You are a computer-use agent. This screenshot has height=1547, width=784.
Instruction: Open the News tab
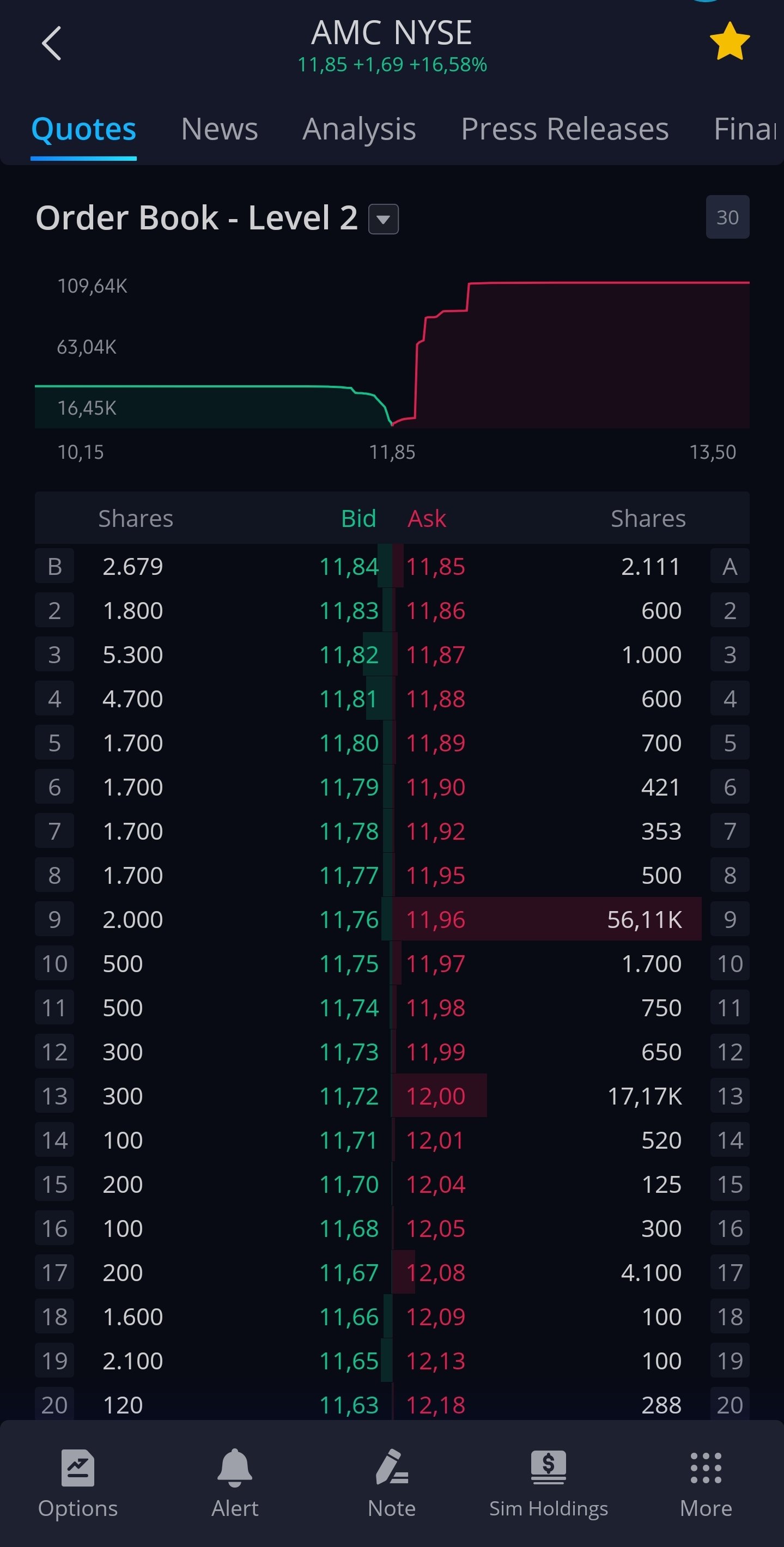pyautogui.click(x=220, y=129)
